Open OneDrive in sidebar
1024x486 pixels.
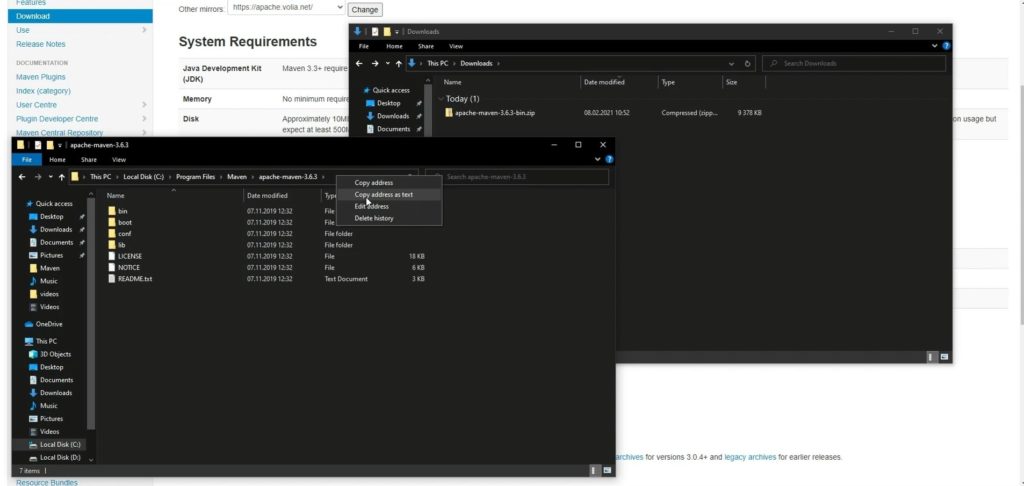pyautogui.click(x=44, y=324)
